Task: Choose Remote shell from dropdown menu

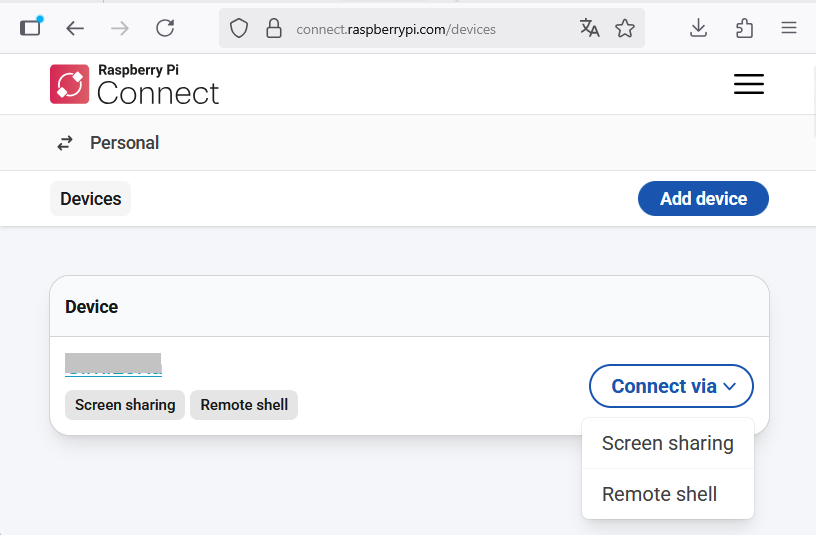Action: point(659,494)
